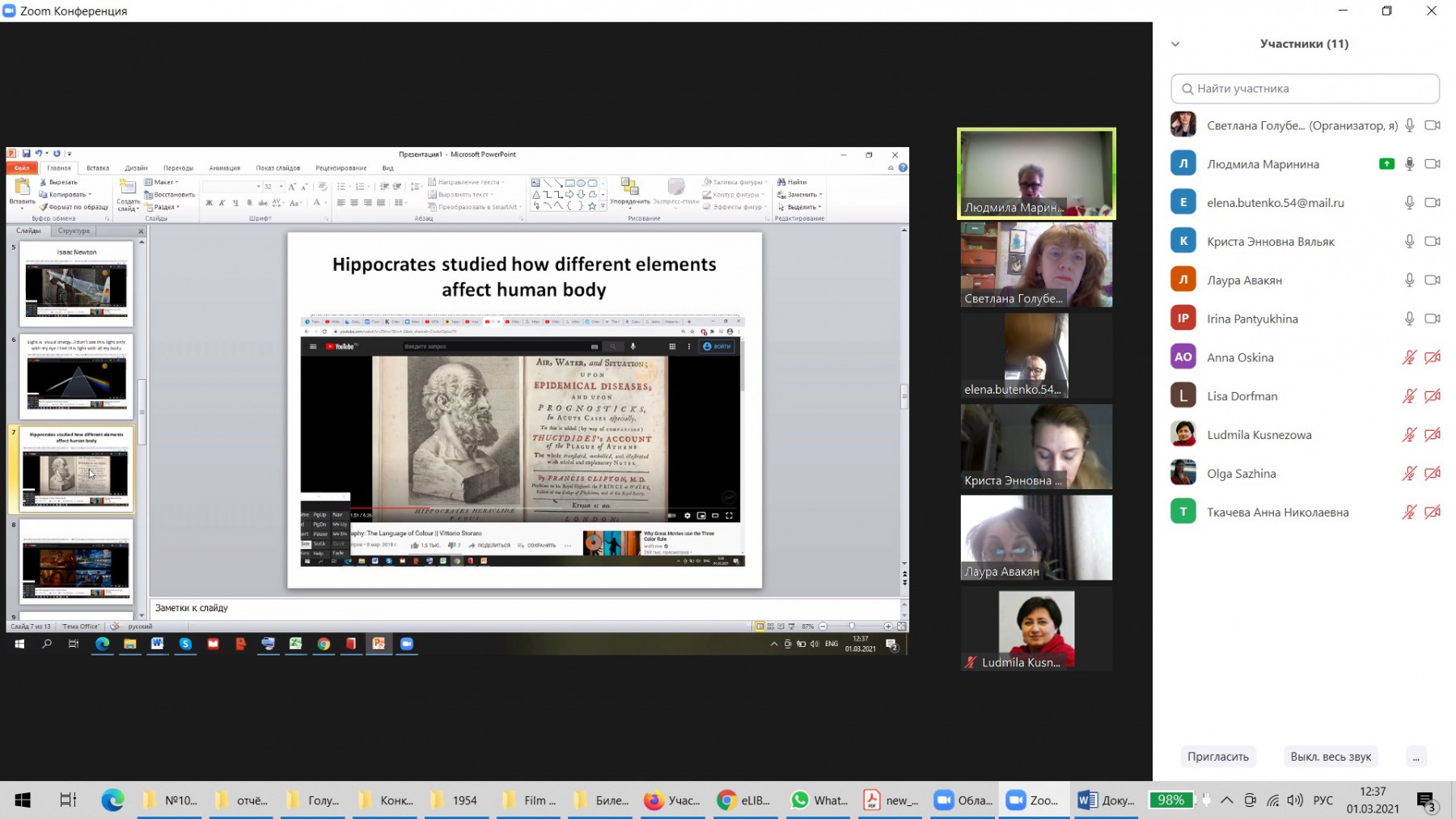Mute Людмила Маринина via her microphone icon
This screenshot has height=819, width=1456.
(x=1409, y=164)
